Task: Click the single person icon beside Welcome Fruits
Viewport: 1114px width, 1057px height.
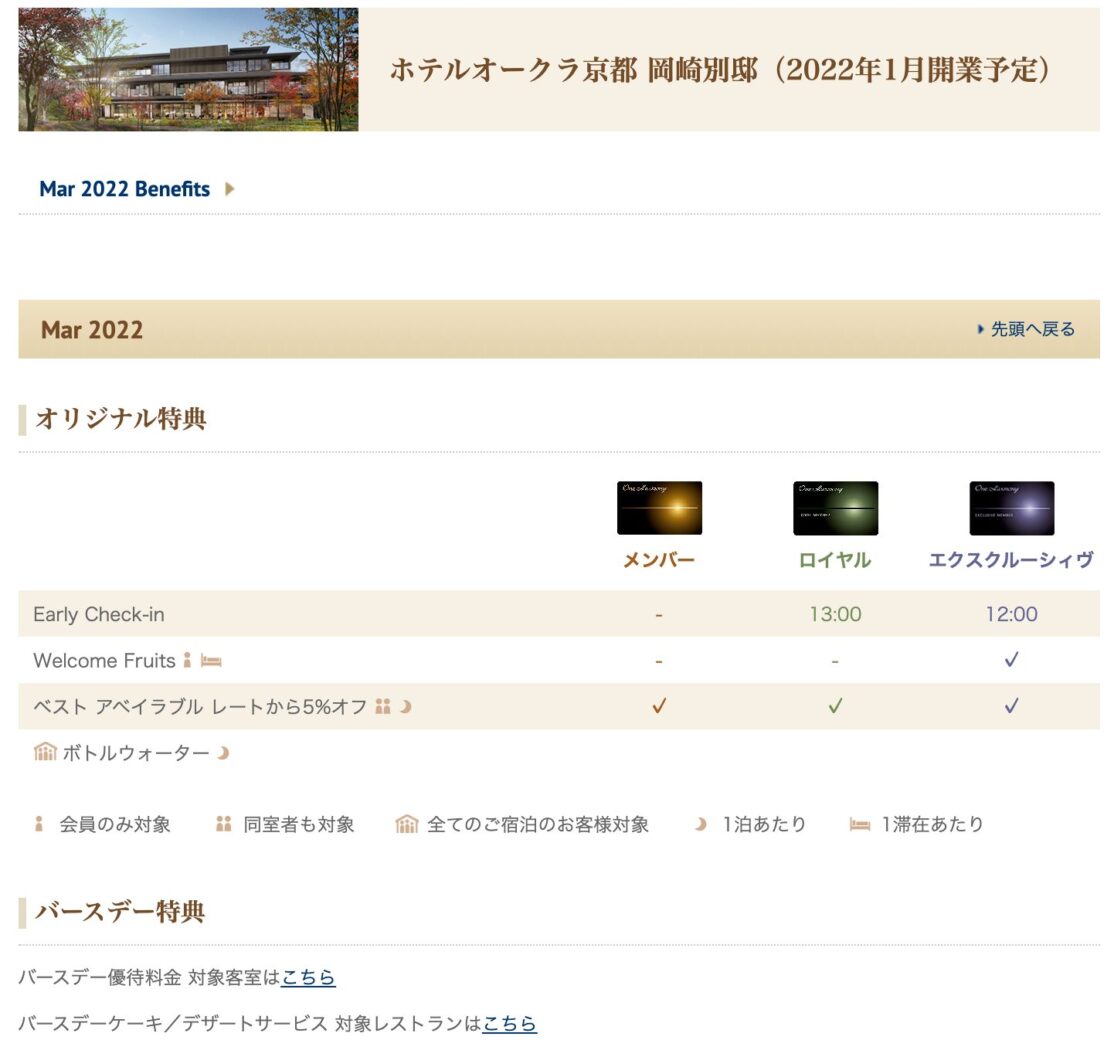Action: pos(187,660)
